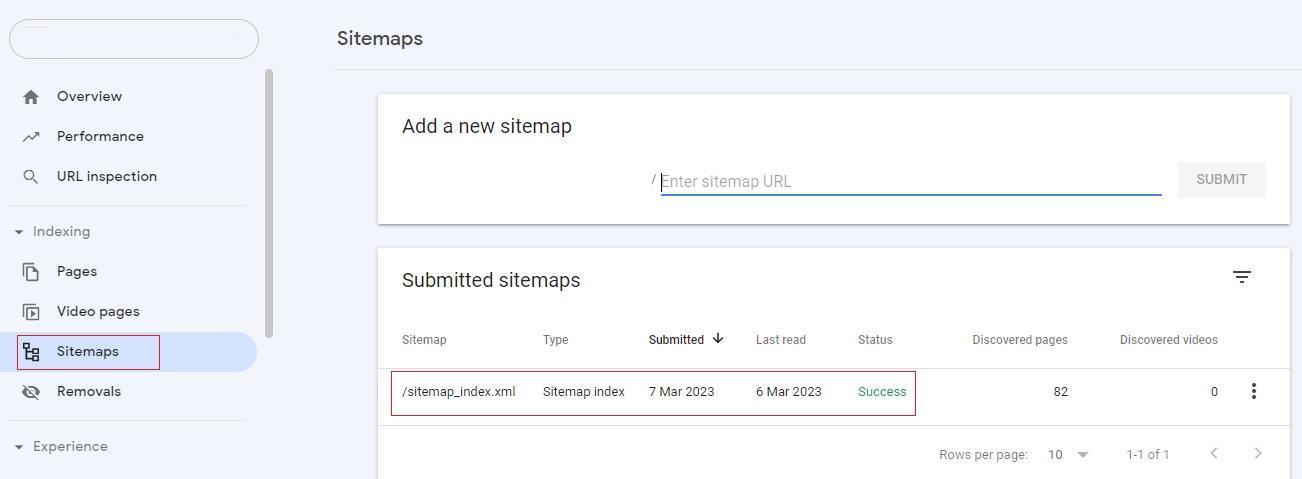Collapse the Indexing section
This screenshot has height=479, width=1302.
(x=19, y=232)
